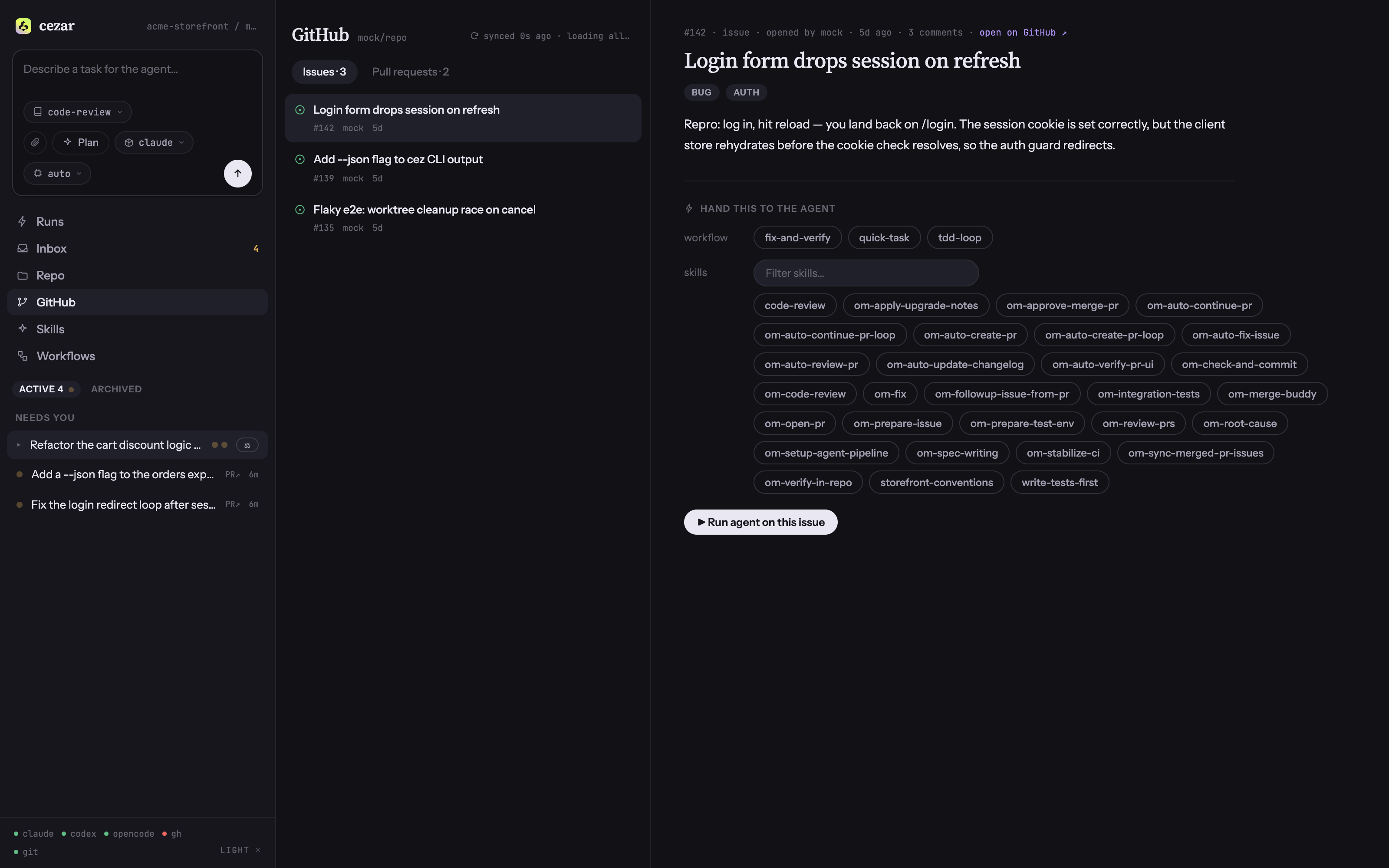Viewport: 1389px width, 868px height.
Task: Click the AUTH label tag
Action: [x=746, y=92]
